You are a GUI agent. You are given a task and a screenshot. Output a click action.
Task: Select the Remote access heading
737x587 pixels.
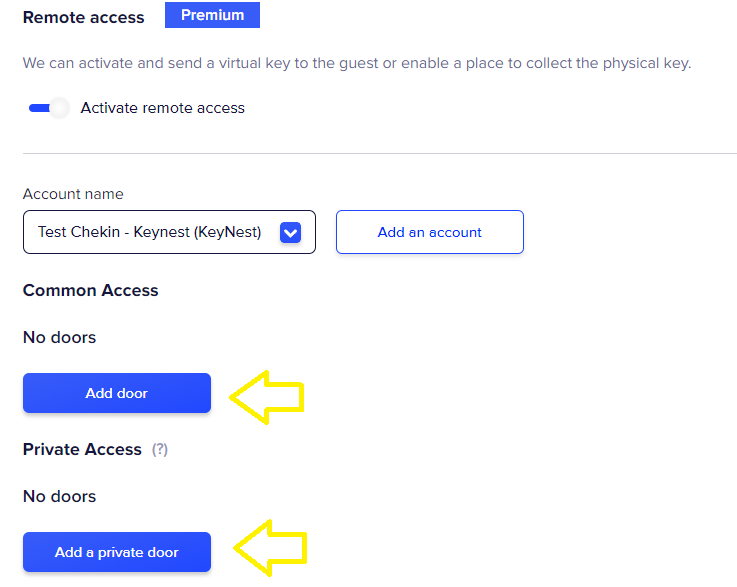[83, 17]
